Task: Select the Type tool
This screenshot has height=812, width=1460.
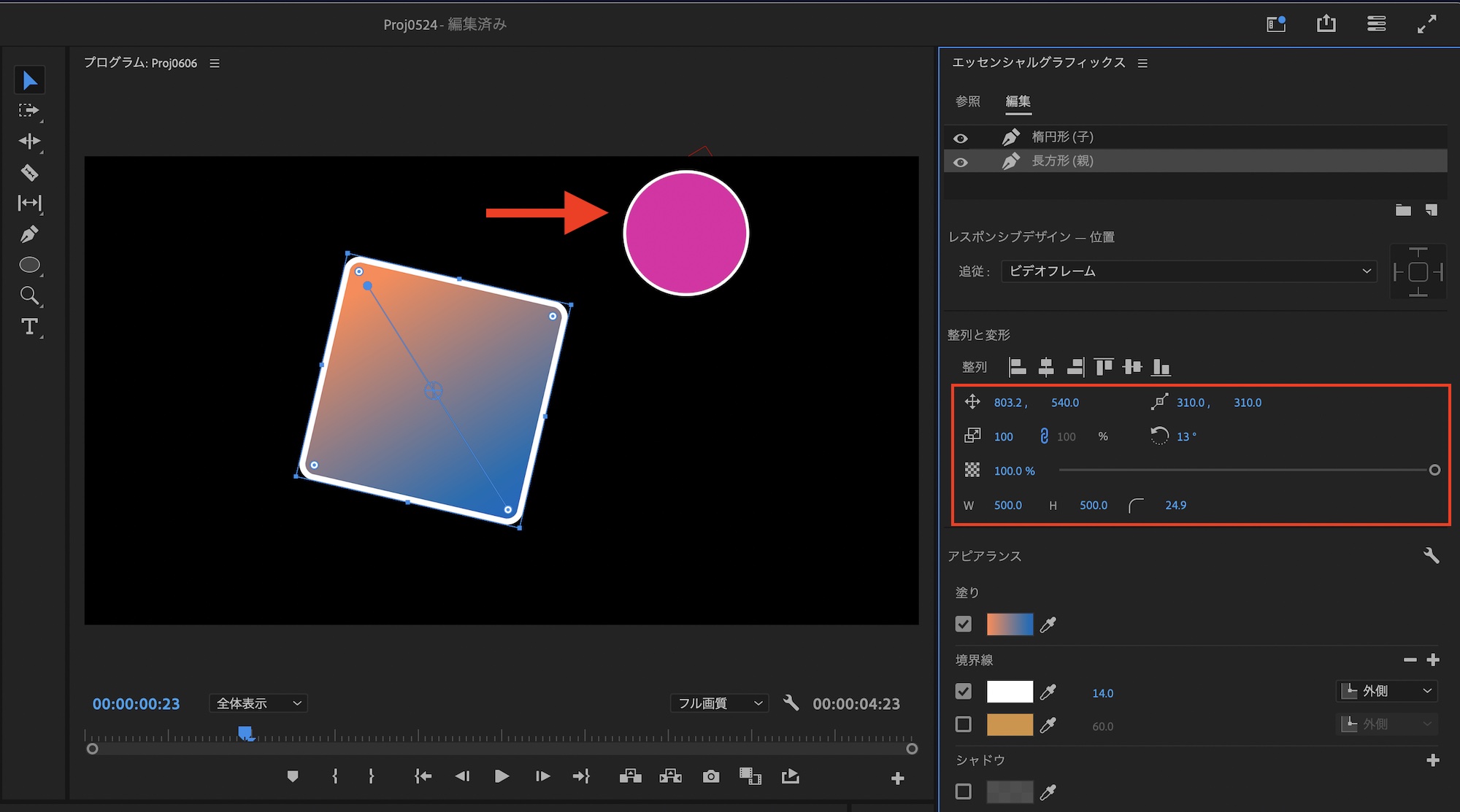Action: (29, 326)
